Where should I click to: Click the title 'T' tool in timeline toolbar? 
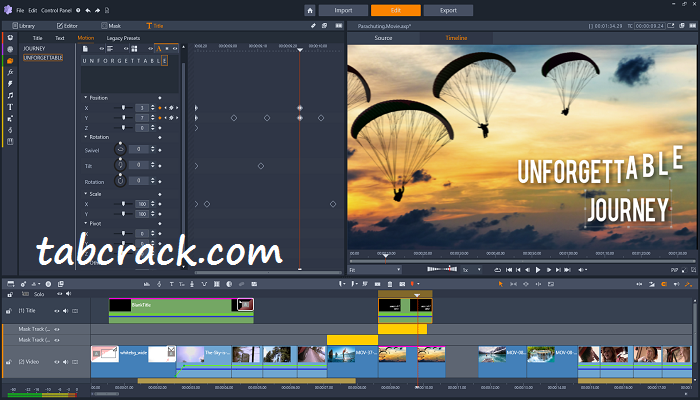(171, 284)
